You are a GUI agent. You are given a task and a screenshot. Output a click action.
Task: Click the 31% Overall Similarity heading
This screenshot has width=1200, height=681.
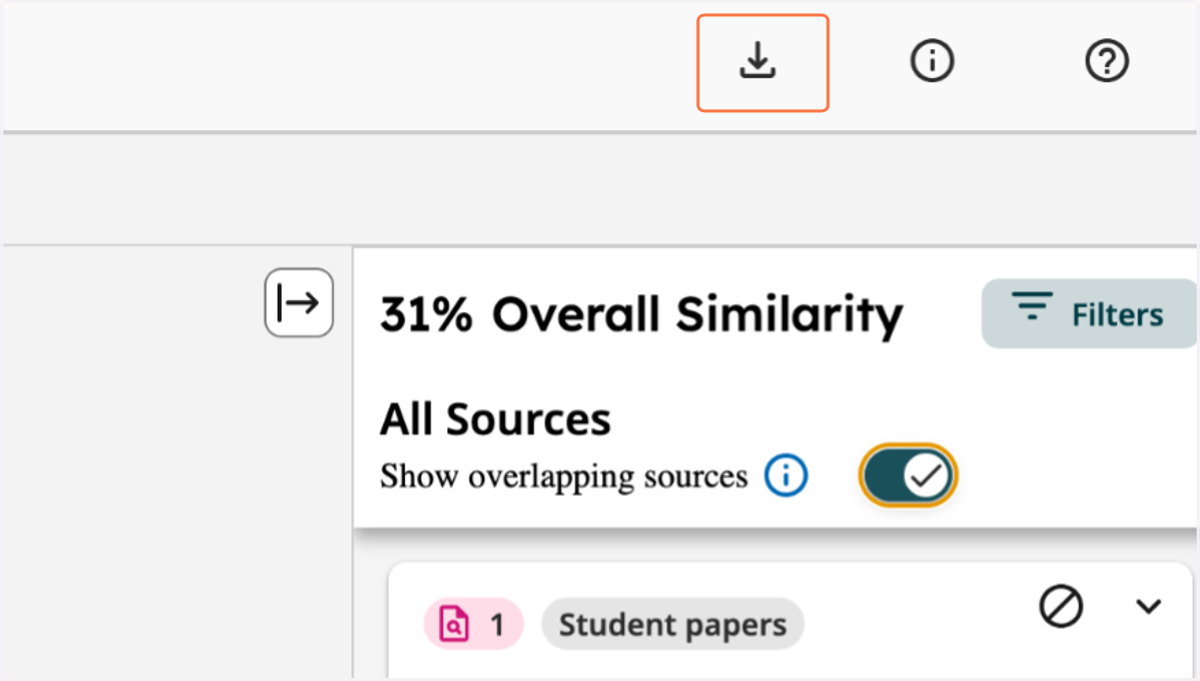[641, 315]
